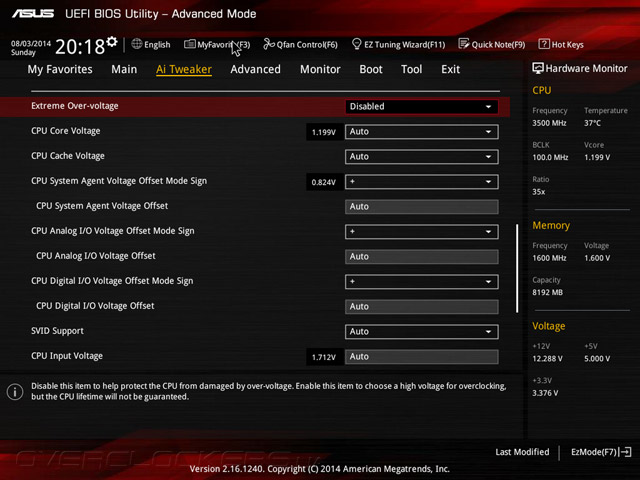640x480 pixels.
Task: Open Quick Note(F9)
Action: (492, 44)
